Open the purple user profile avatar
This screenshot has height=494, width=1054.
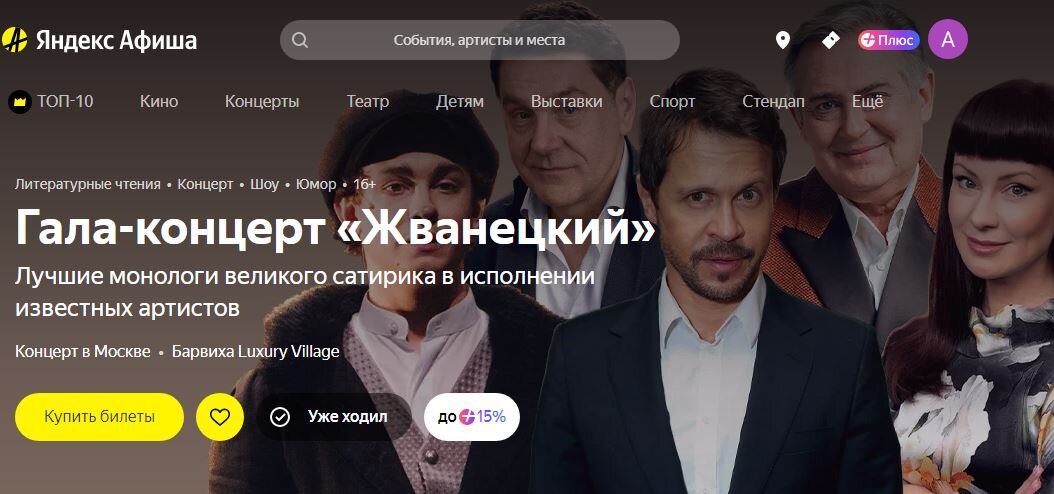948,40
